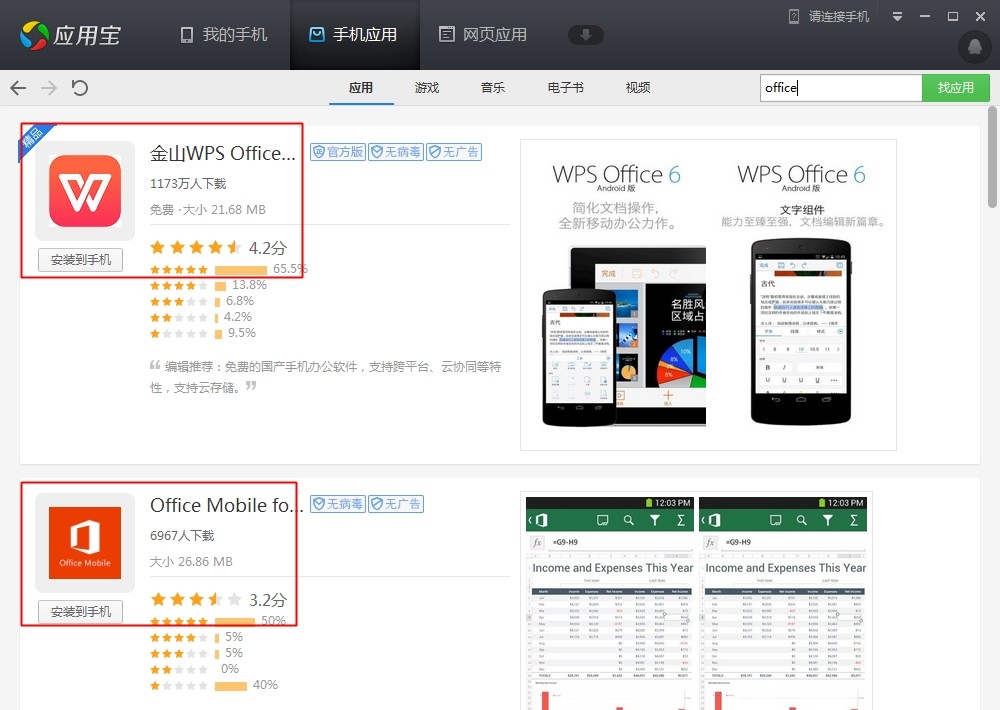Image resolution: width=1000 pixels, height=710 pixels.
Task: Refresh the page with the reload icon
Action: pyautogui.click(x=80, y=87)
